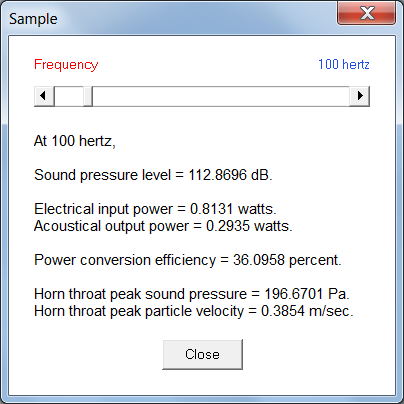Click Electrical input power 0.8131 watts text
The height and width of the screenshot is (404, 404).
coord(155,209)
